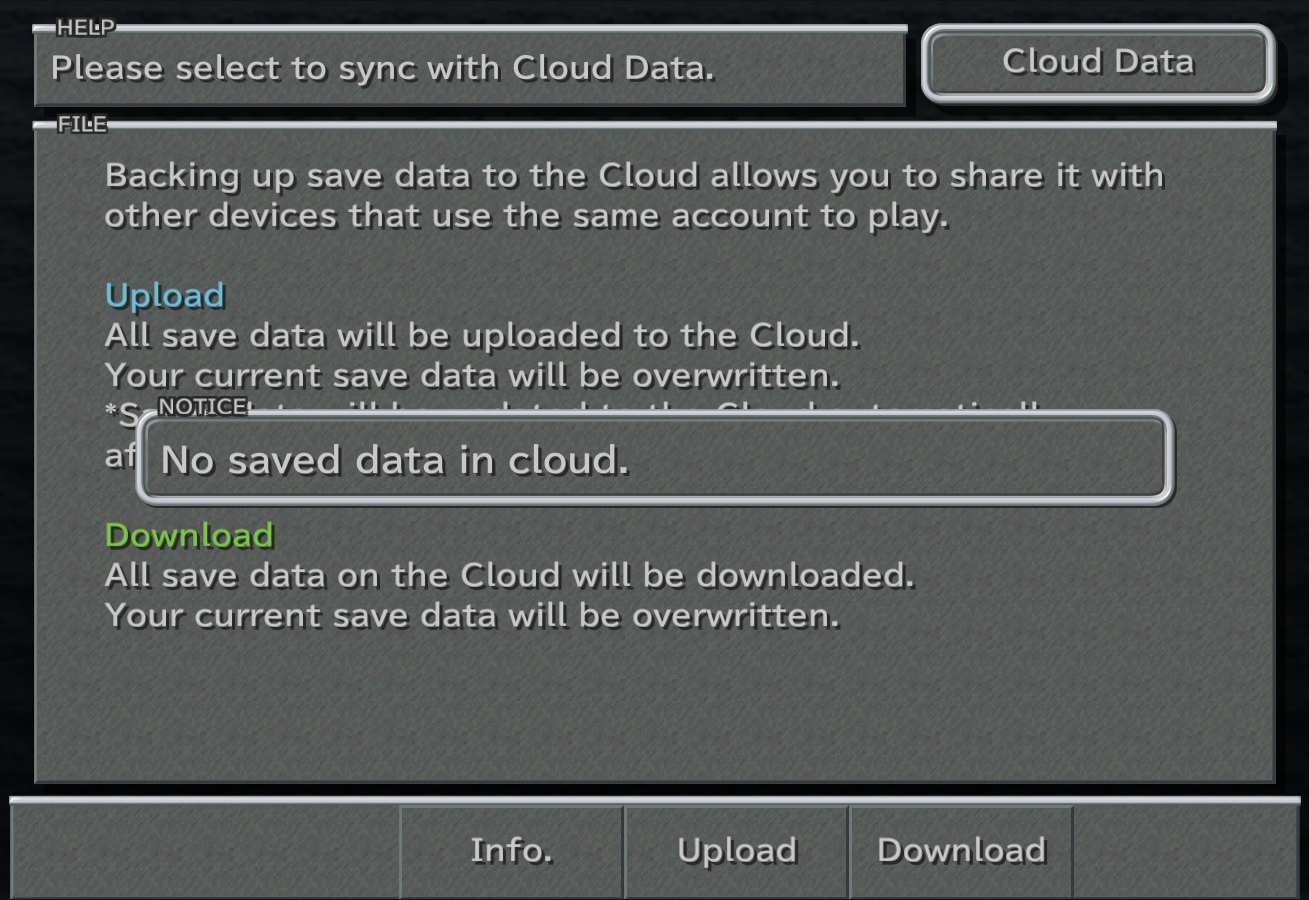Image resolution: width=1309 pixels, height=900 pixels.
Task: Click the overwrite warning under the Upload heading
Action: pyautogui.click(x=472, y=375)
